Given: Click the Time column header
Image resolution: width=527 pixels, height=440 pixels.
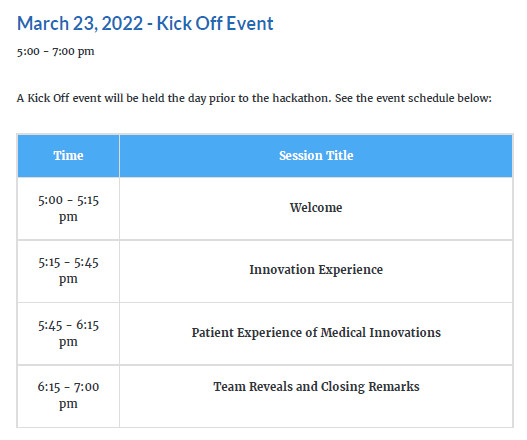Looking at the screenshot, I should (68, 156).
